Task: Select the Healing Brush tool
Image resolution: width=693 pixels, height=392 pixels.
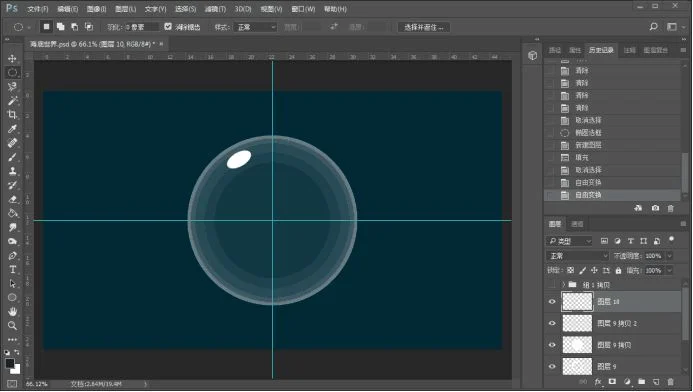Action: click(x=12, y=143)
